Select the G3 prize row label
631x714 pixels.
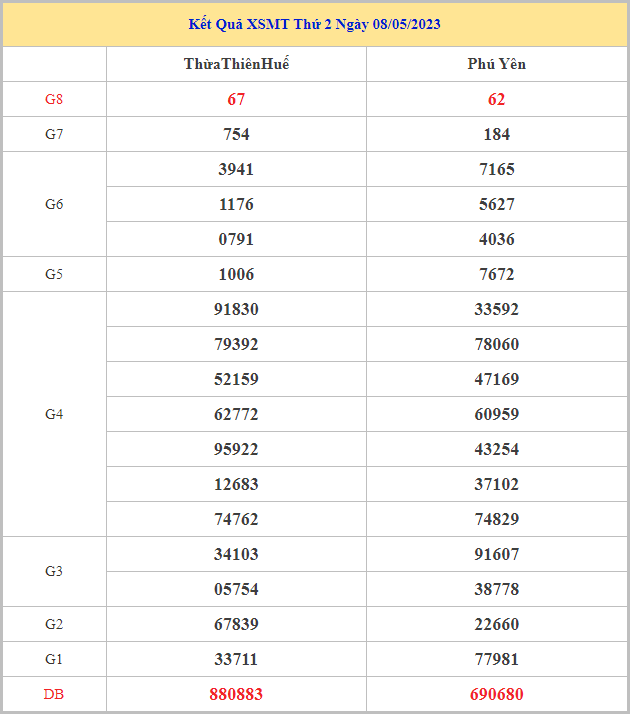click(54, 571)
